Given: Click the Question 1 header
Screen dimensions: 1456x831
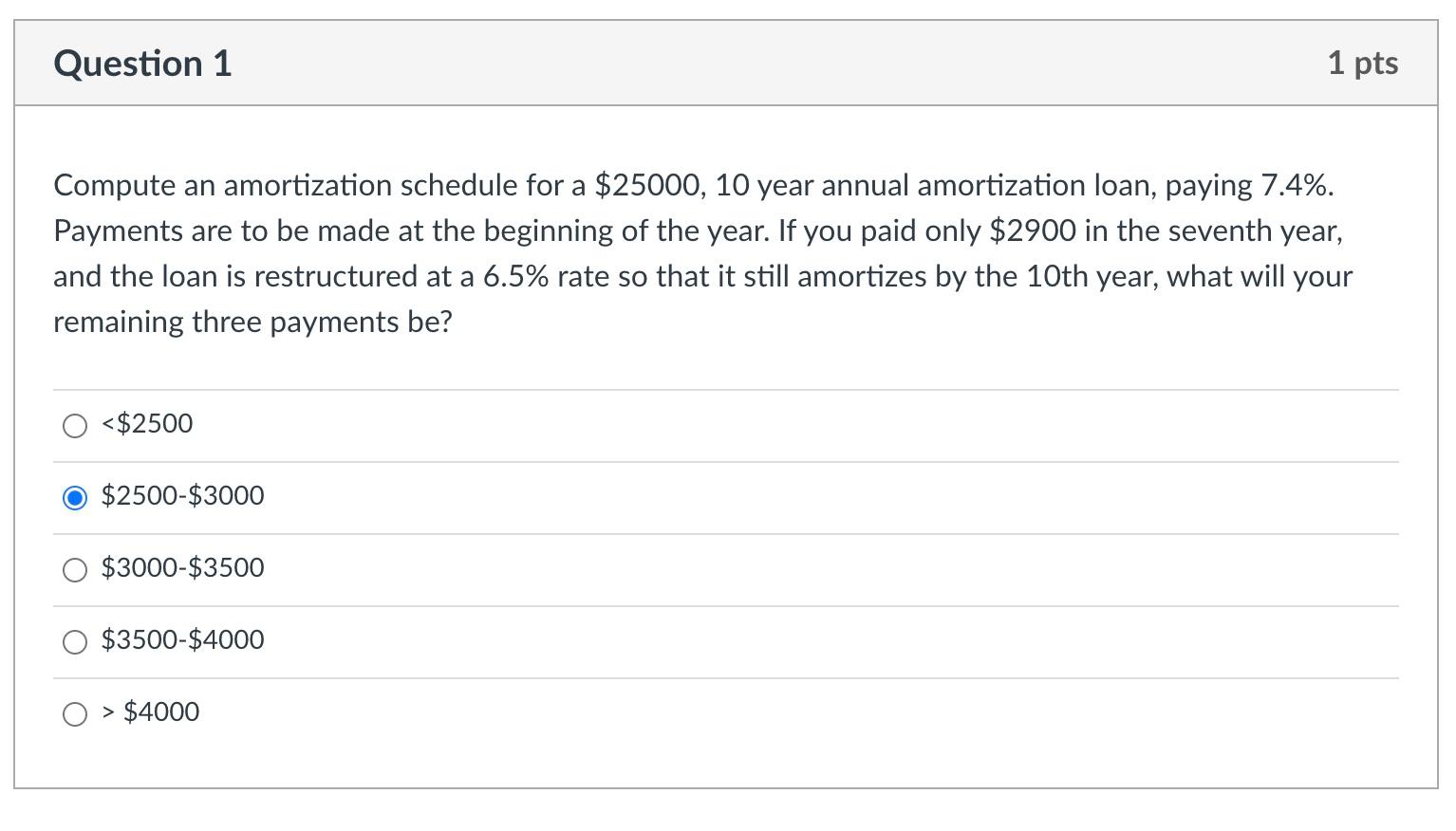Looking at the screenshot, I should [142, 63].
